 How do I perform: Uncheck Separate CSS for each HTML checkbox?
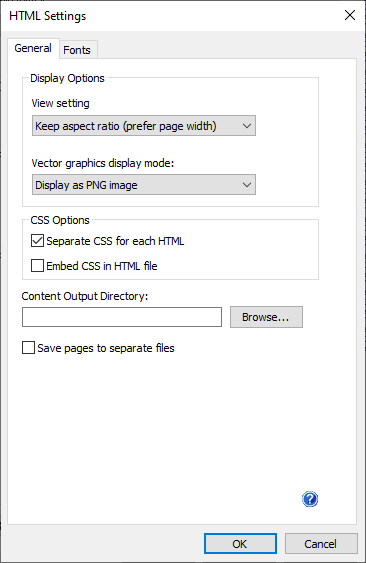[x=37, y=241]
